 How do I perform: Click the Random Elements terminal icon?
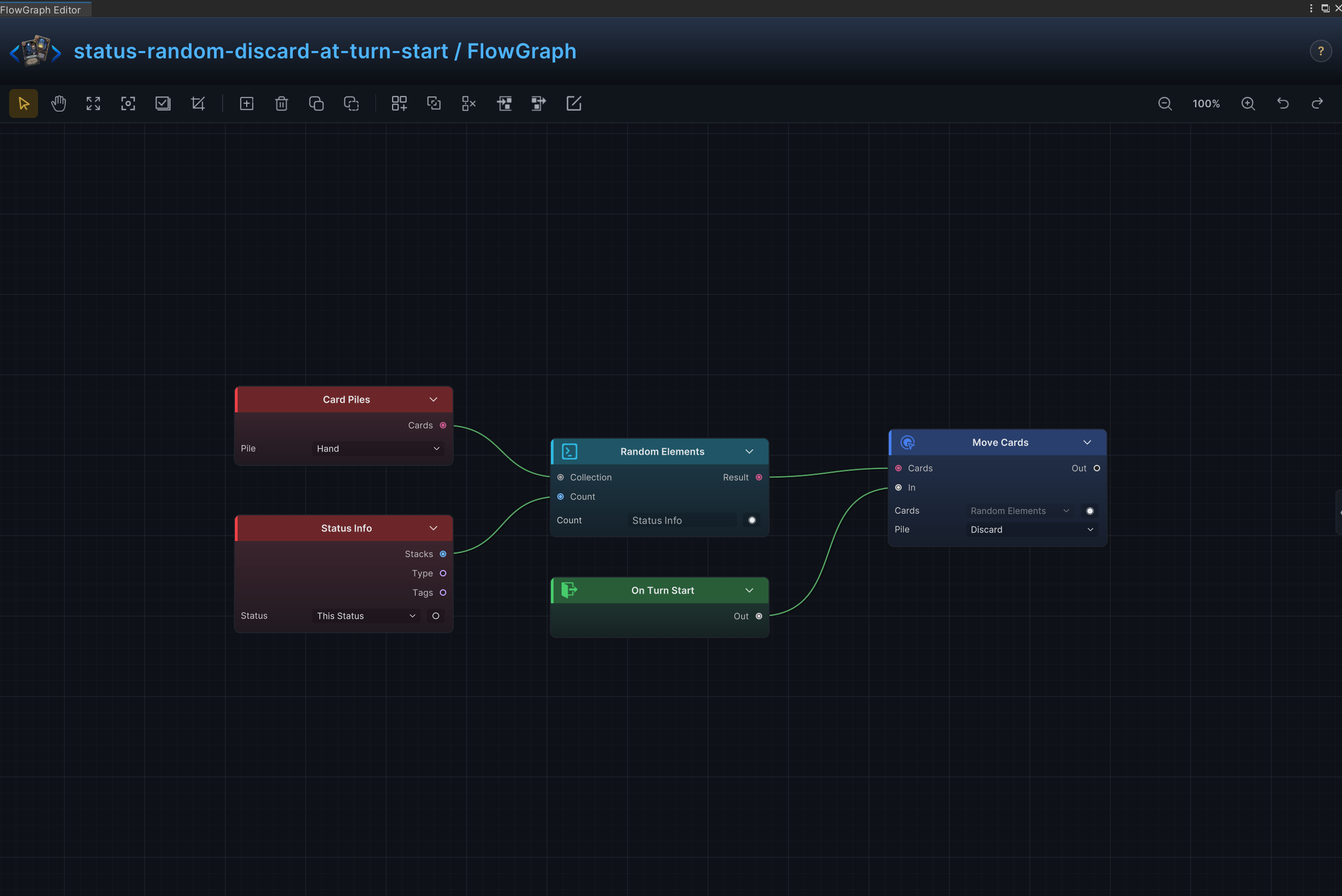(x=570, y=451)
